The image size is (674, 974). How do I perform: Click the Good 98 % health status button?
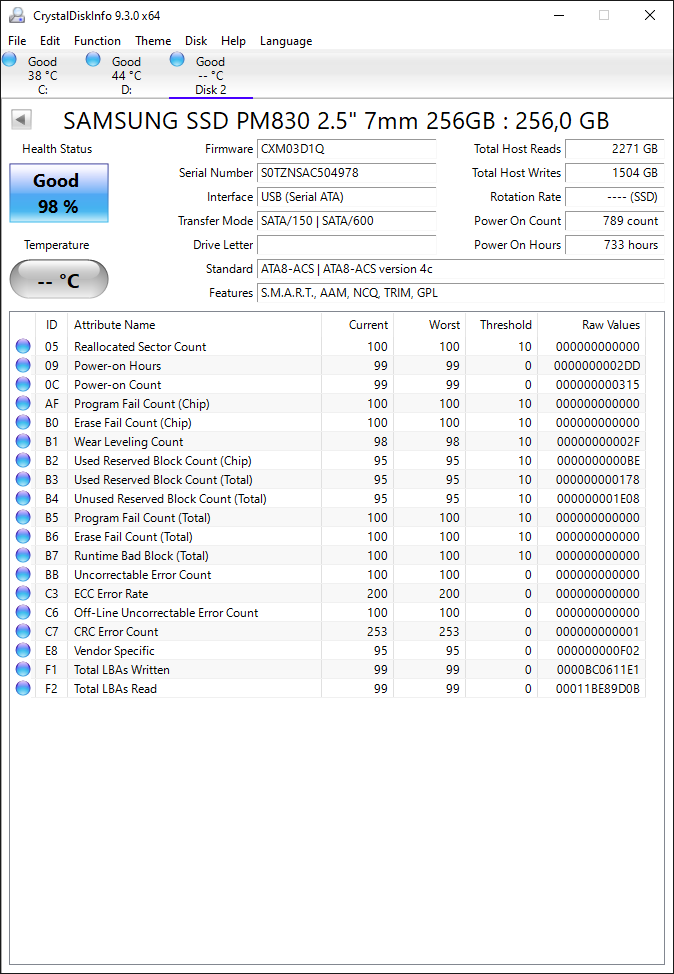(x=59, y=193)
